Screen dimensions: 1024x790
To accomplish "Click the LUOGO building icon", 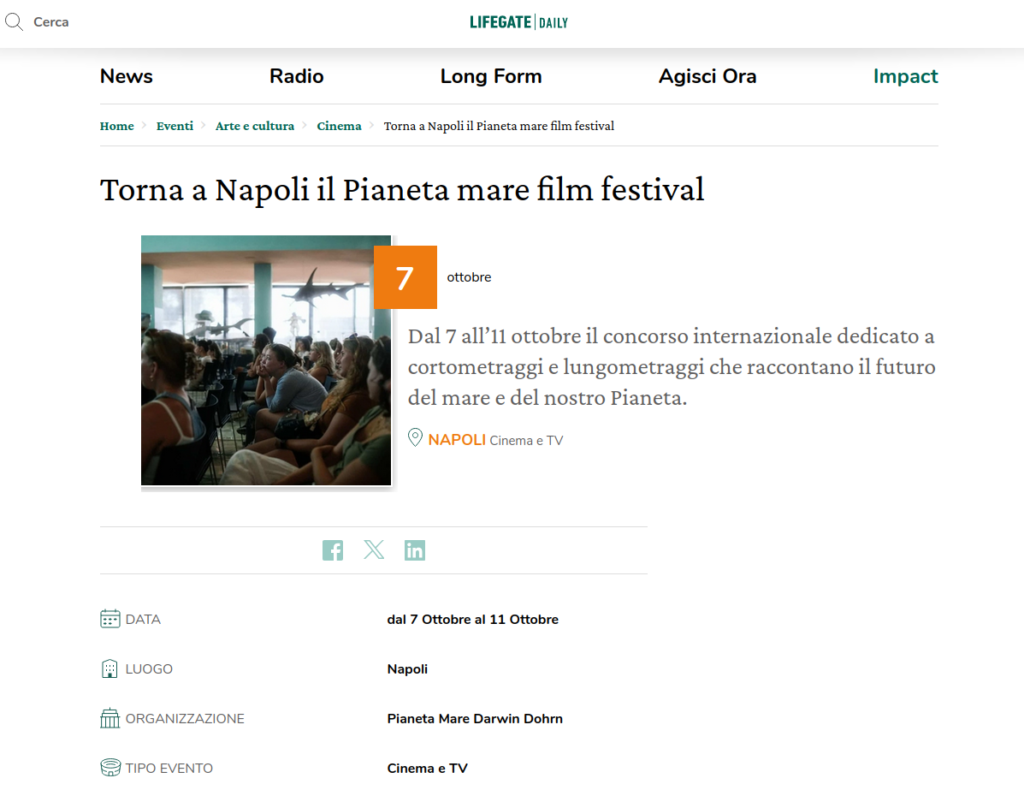I will point(110,669).
